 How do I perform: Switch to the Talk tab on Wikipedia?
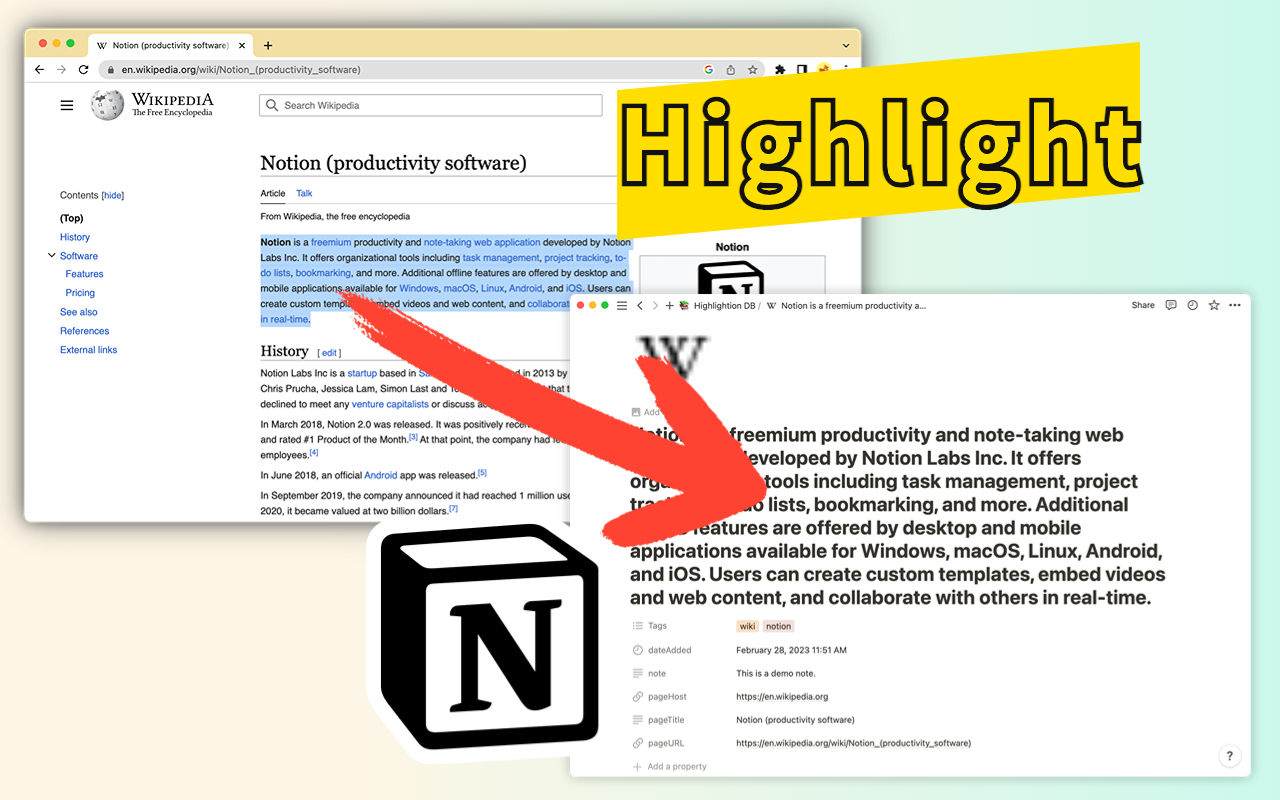(x=304, y=193)
